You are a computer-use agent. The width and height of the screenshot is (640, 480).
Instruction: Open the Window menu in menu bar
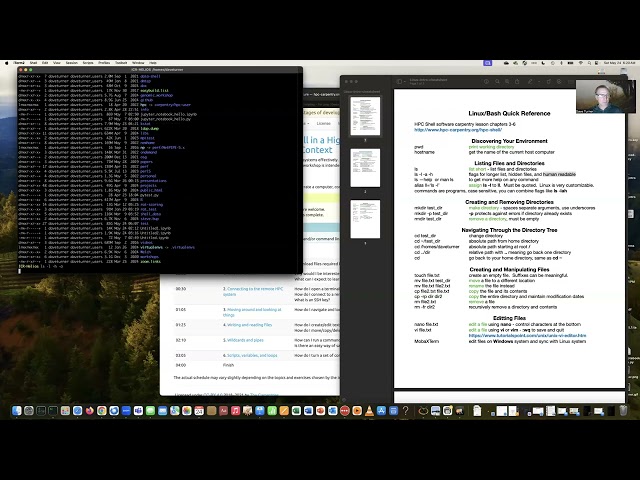click(138, 63)
